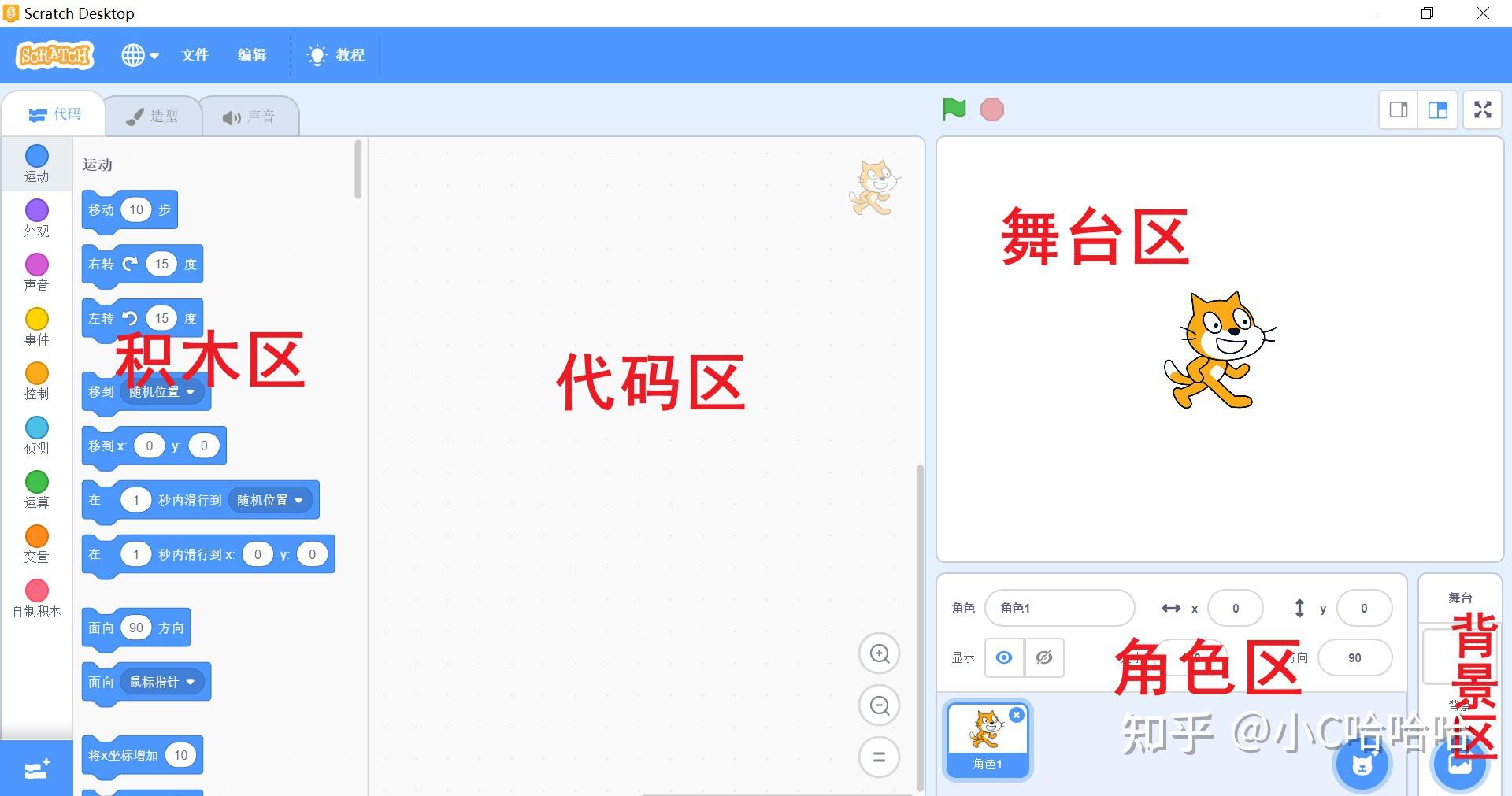Click the clockwise rotate arrow icon

click(130, 264)
